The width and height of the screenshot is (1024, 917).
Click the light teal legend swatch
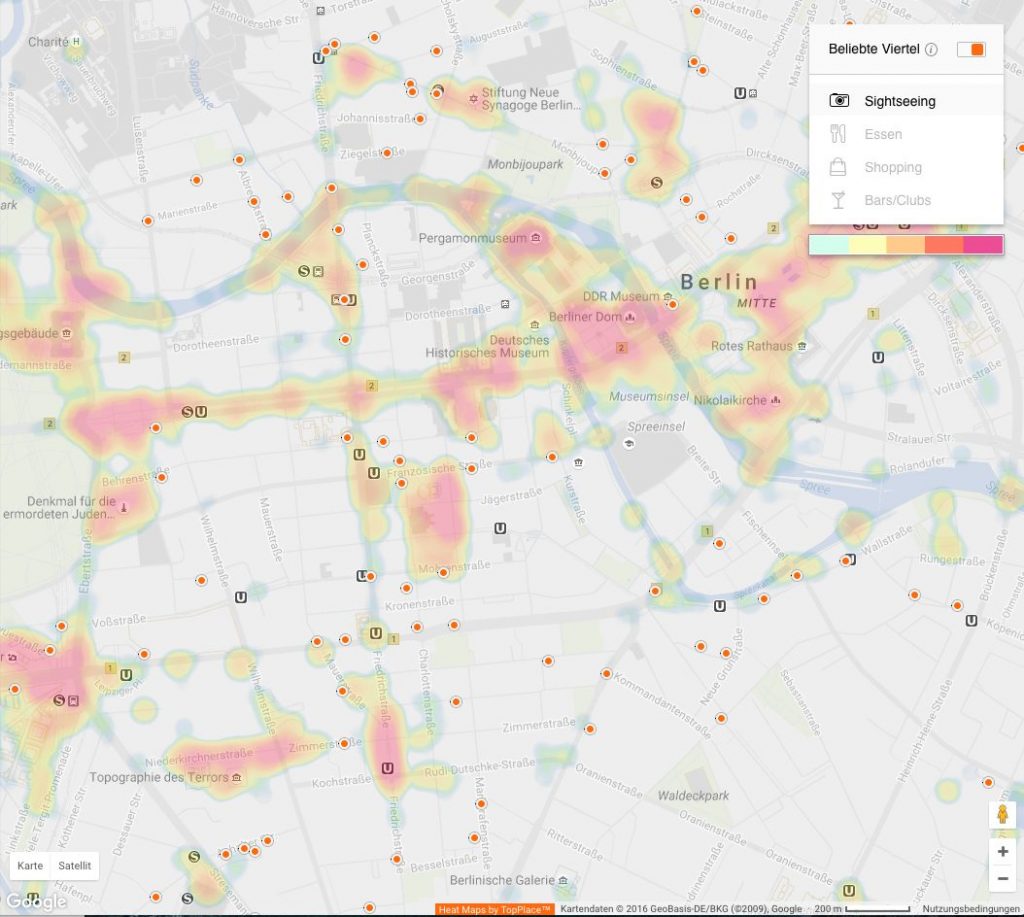pyautogui.click(x=829, y=245)
